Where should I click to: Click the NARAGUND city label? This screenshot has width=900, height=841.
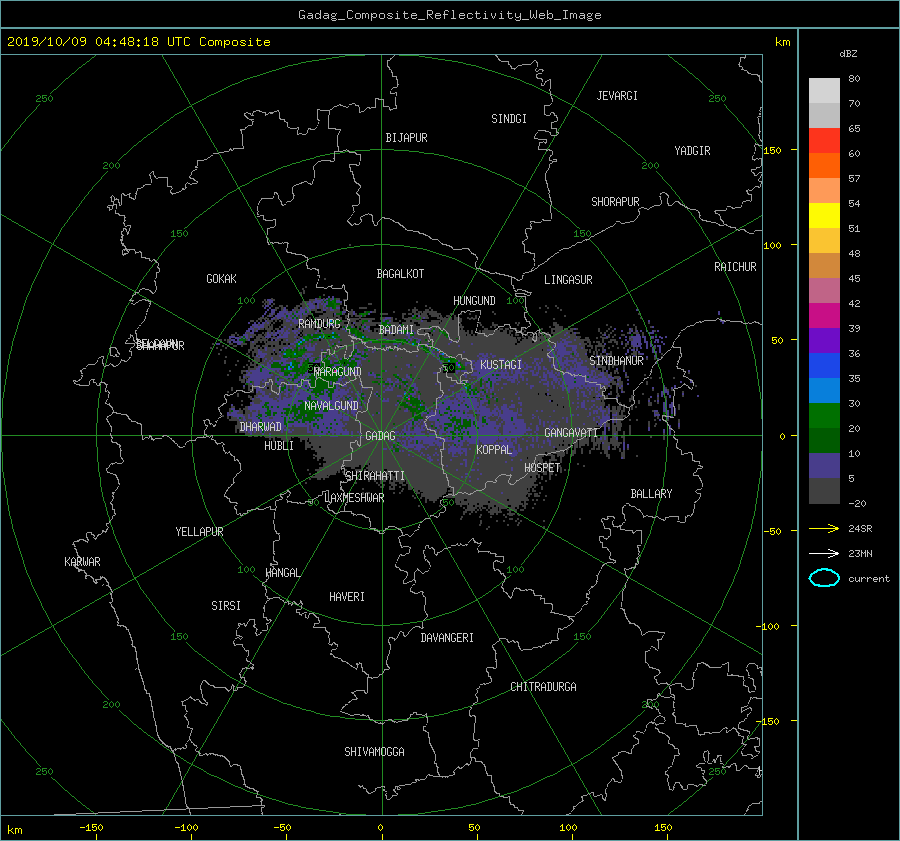(338, 372)
